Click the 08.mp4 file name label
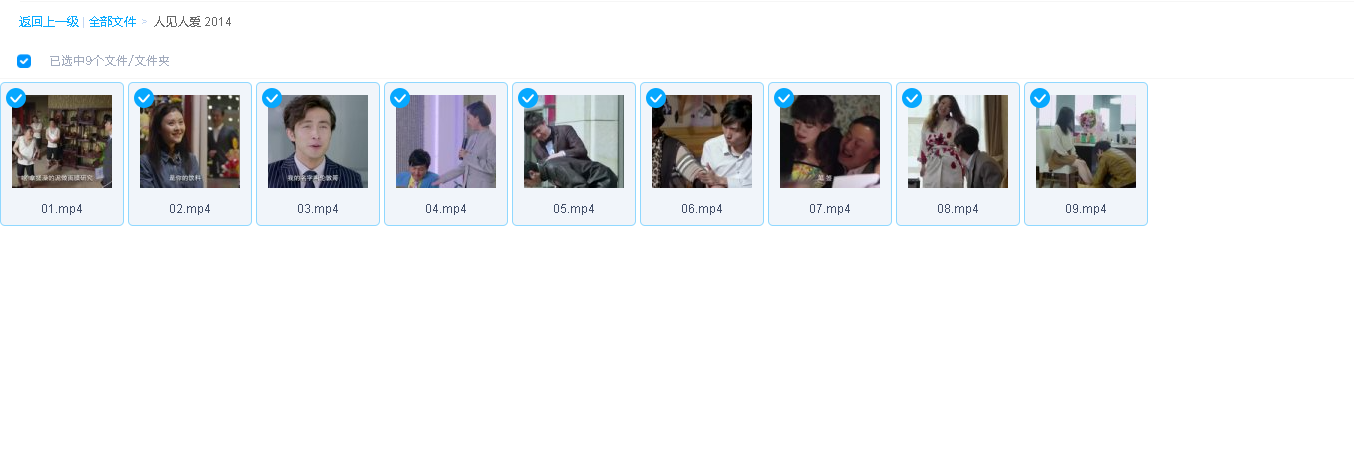 pos(958,209)
